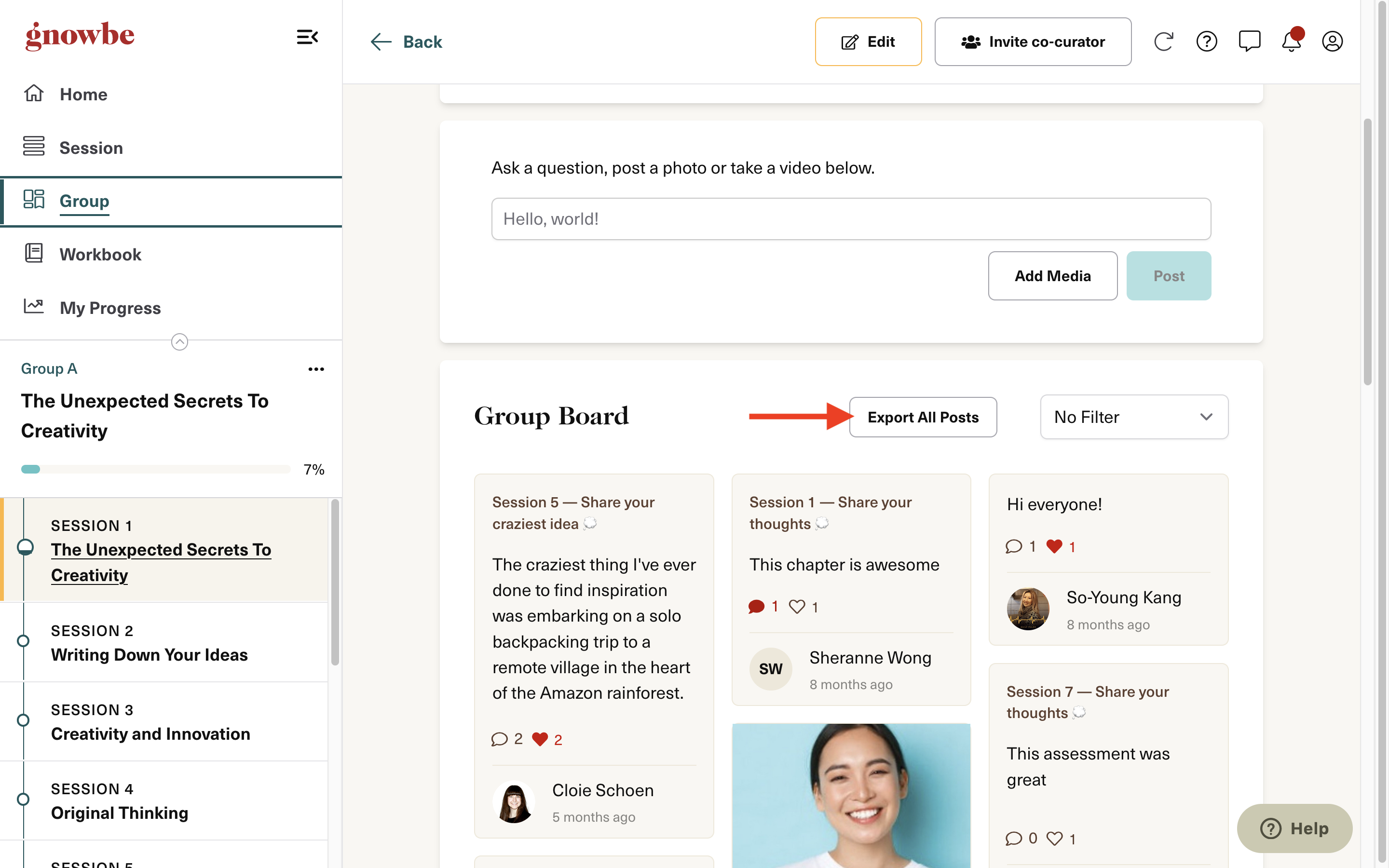Click the Post button

coord(1169,275)
